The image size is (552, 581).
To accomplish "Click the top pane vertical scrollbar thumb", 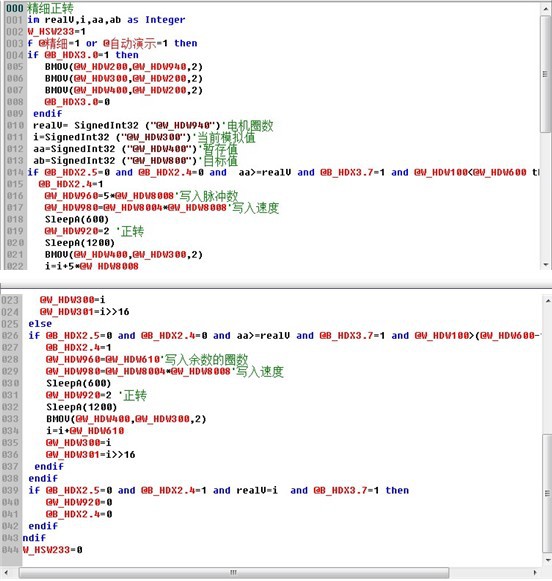I will click(x=546, y=74).
